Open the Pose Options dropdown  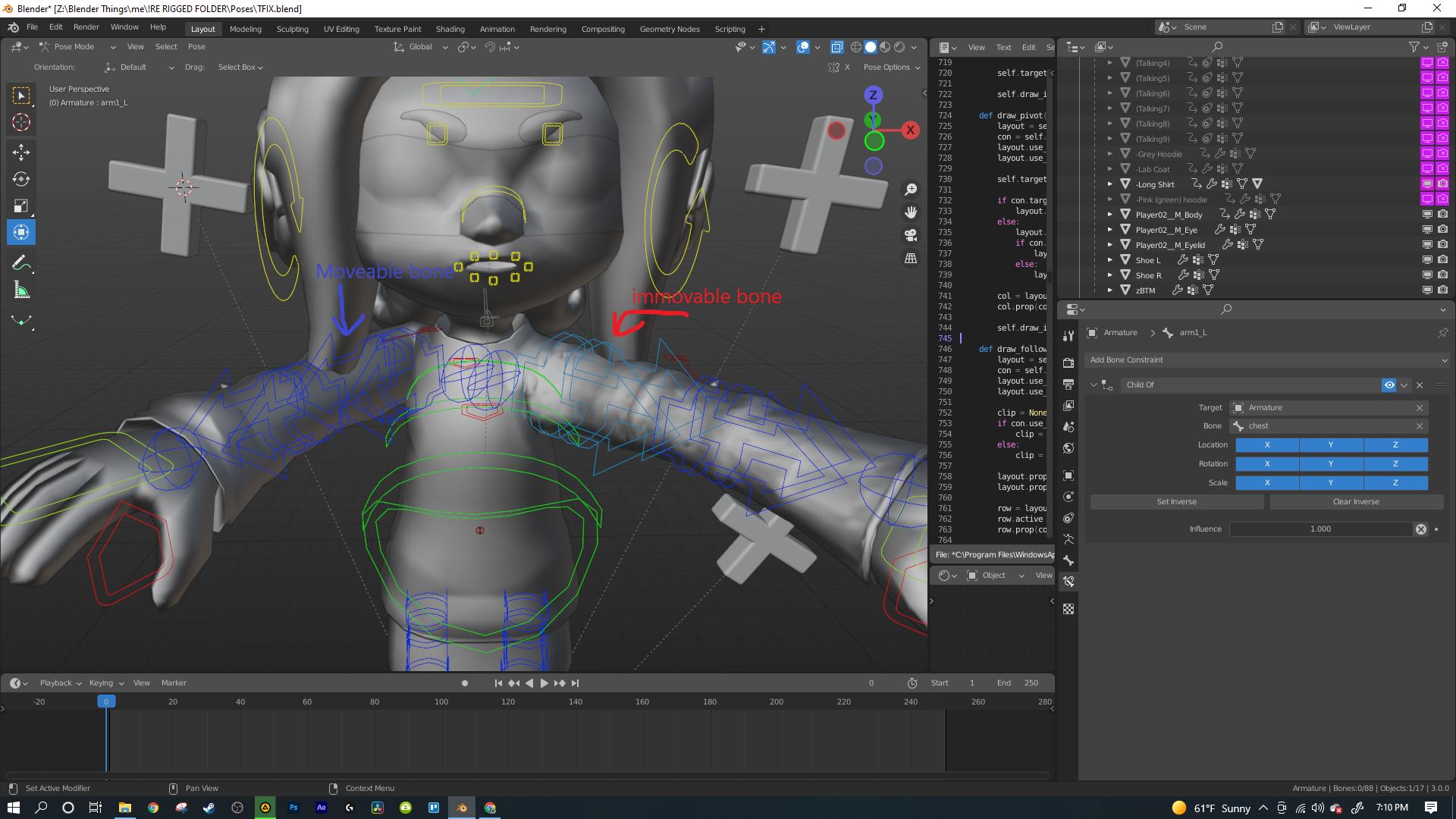(x=892, y=67)
